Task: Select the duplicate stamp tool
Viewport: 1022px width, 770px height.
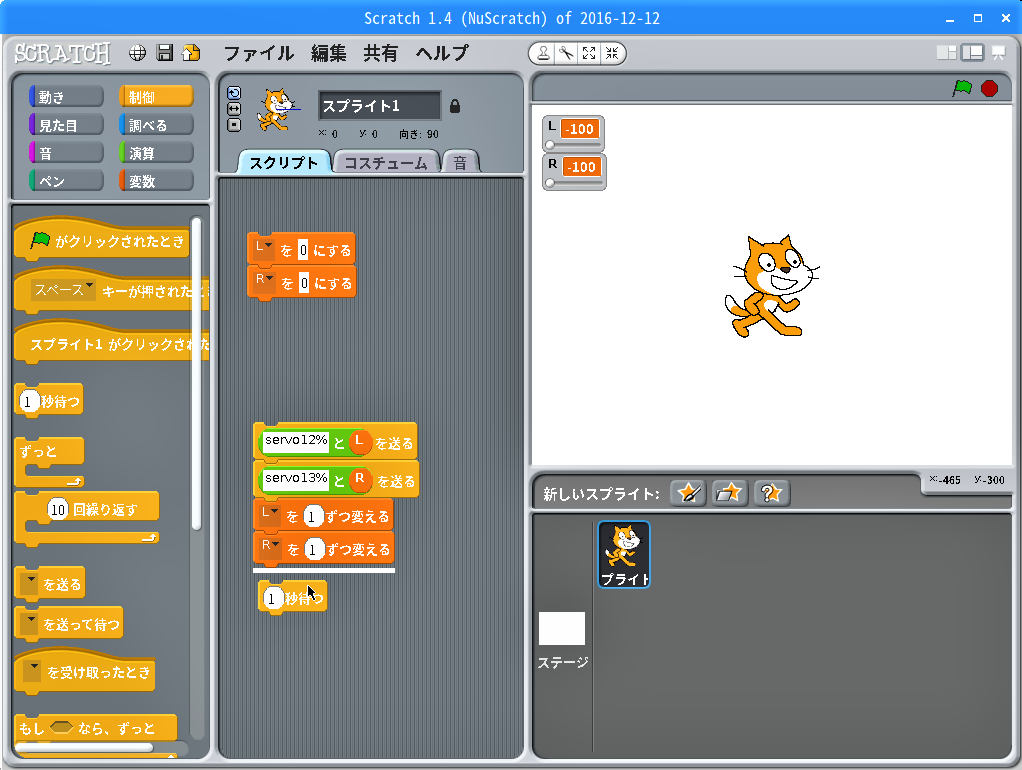Action: 542,53
